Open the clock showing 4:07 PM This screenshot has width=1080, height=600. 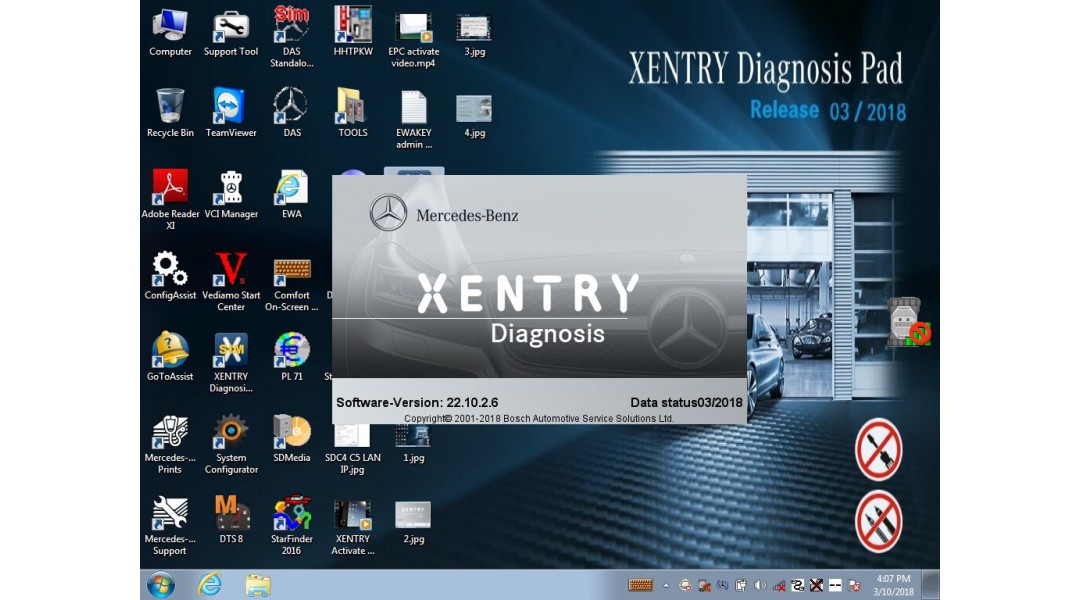(893, 585)
